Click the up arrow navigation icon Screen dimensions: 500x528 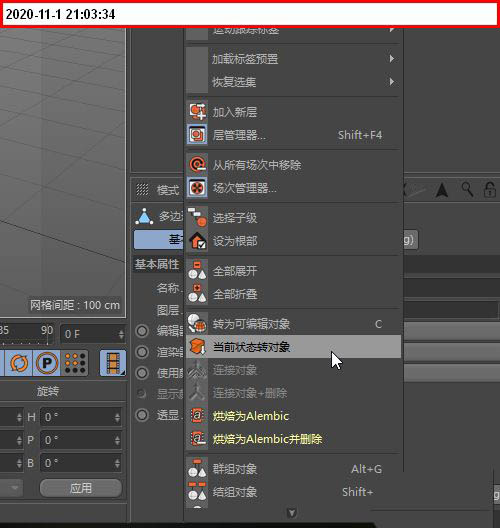click(x=442, y=190)
